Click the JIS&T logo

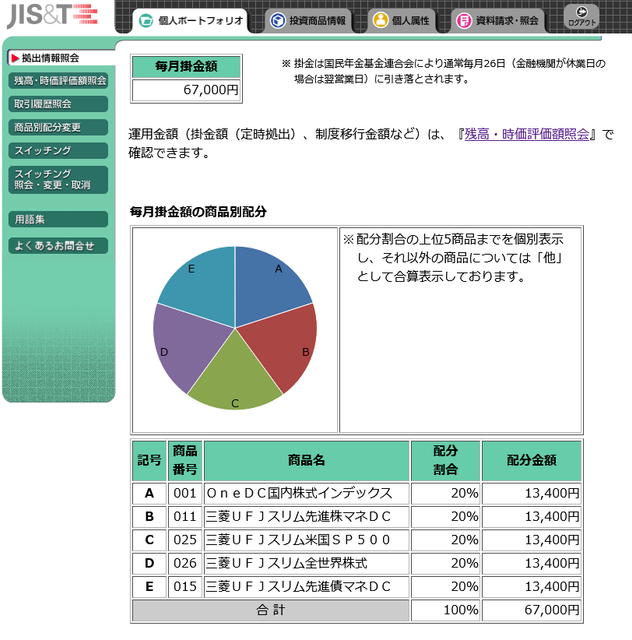(x=52, y=15)
